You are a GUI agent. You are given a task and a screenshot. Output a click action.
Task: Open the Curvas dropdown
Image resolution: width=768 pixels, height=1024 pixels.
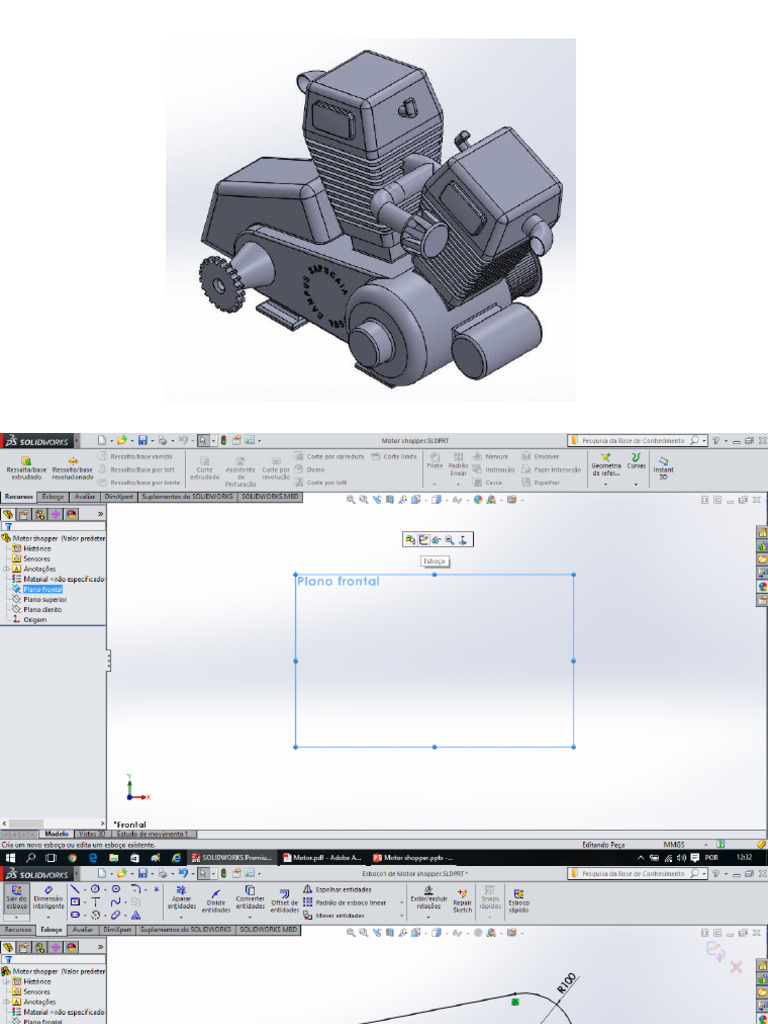pos(636,485)
